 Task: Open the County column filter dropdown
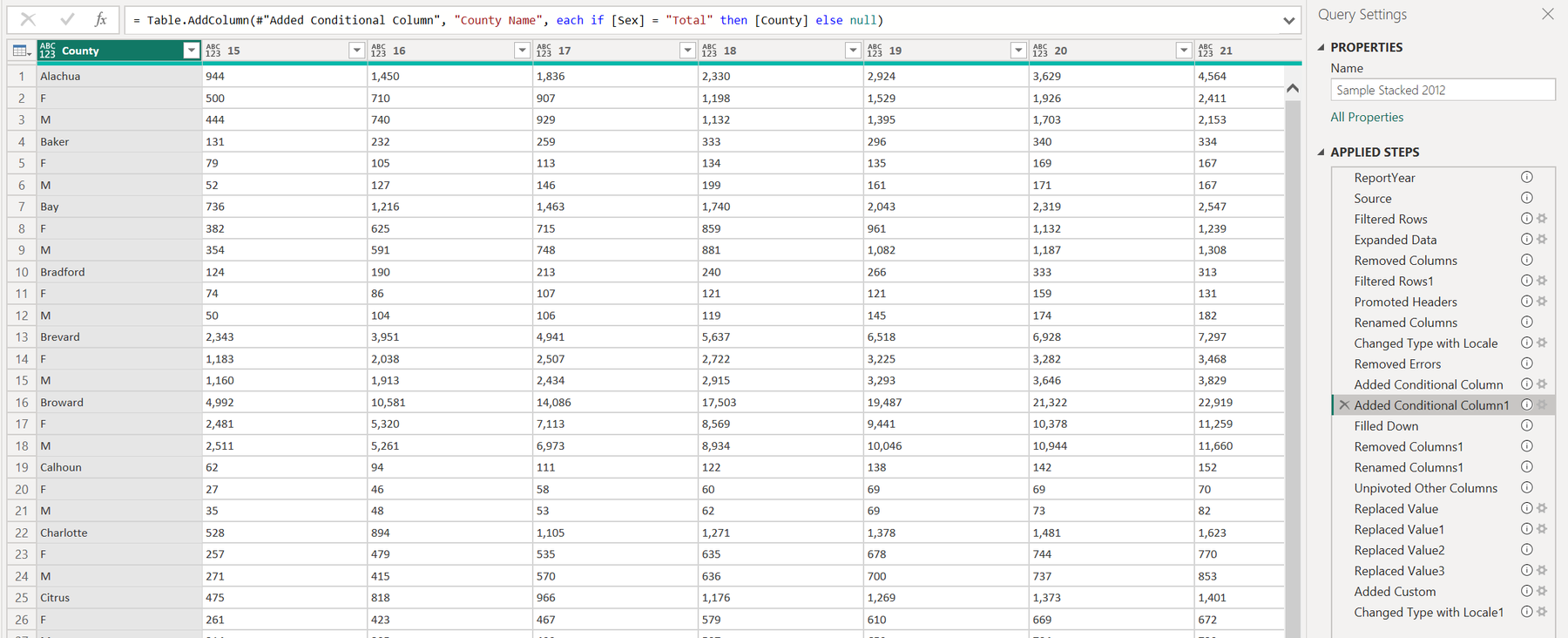tap(191, 51)
